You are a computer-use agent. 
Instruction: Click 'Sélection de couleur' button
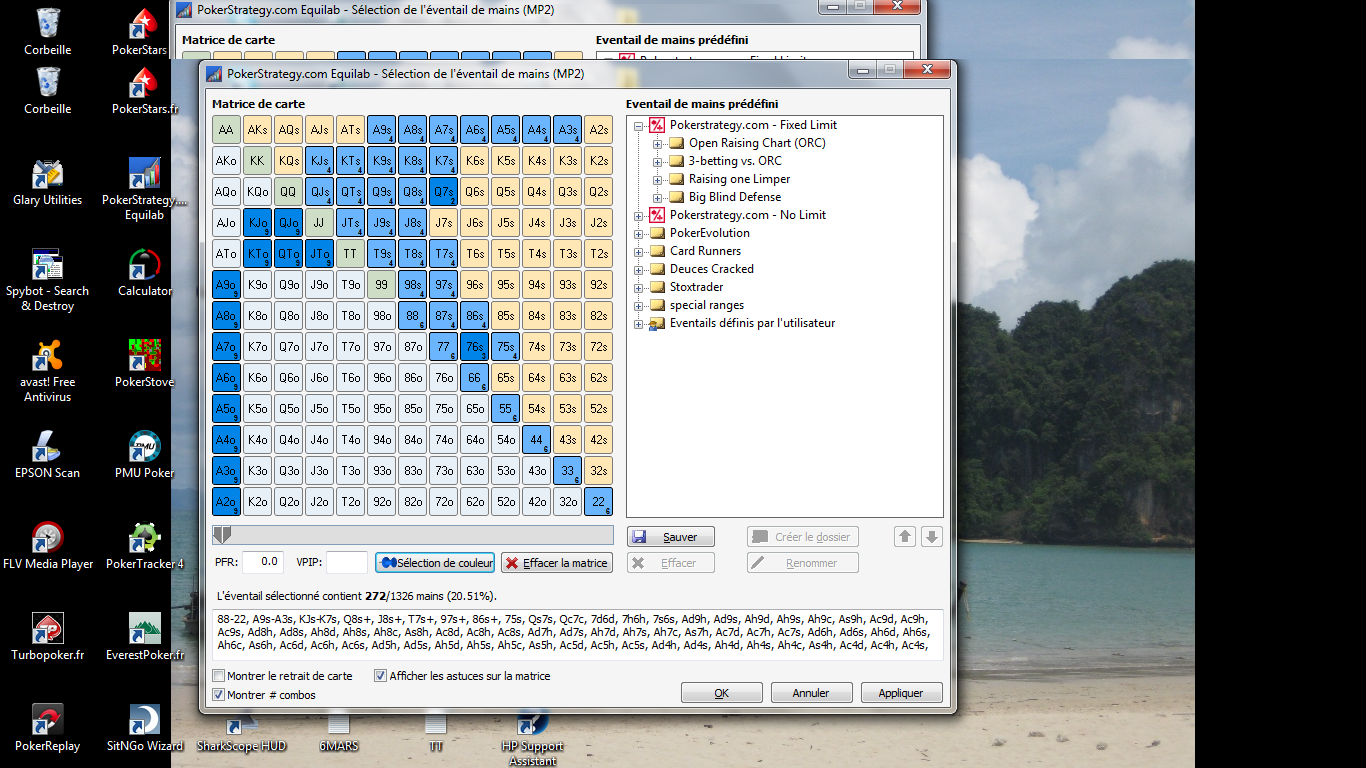[x=435, y=563]
